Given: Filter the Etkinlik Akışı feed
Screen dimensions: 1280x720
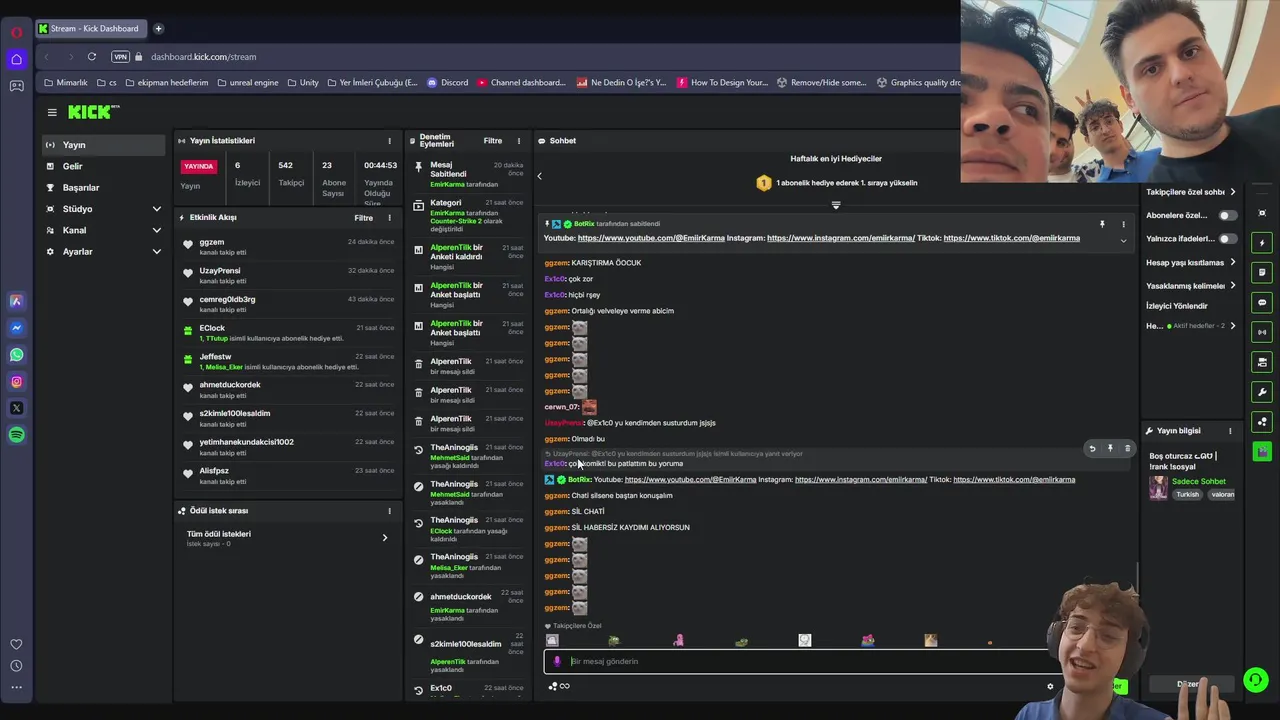Looking at the screenshot, I should point(363,218).
